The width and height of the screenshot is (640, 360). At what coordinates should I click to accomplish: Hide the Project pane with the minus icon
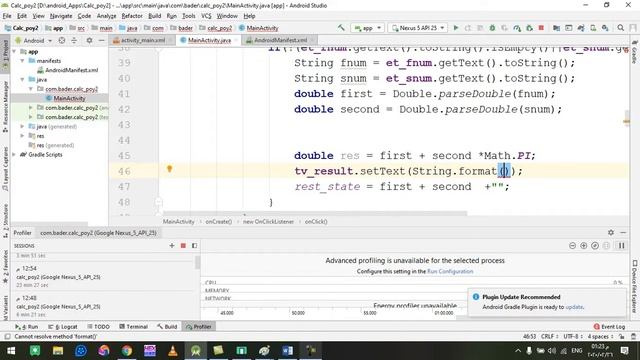click(102, 40)
